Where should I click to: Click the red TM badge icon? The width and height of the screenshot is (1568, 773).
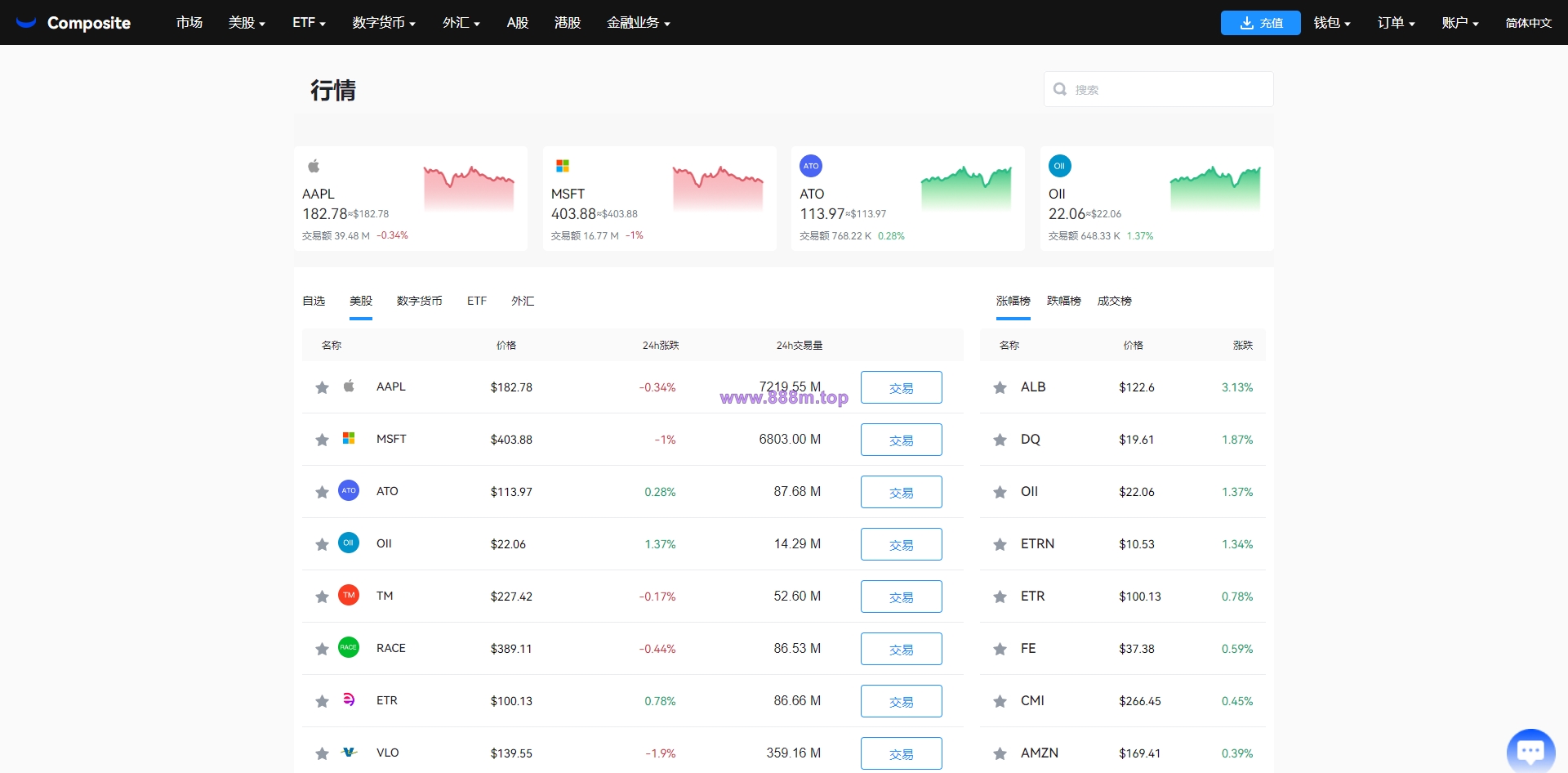point(349,595)
